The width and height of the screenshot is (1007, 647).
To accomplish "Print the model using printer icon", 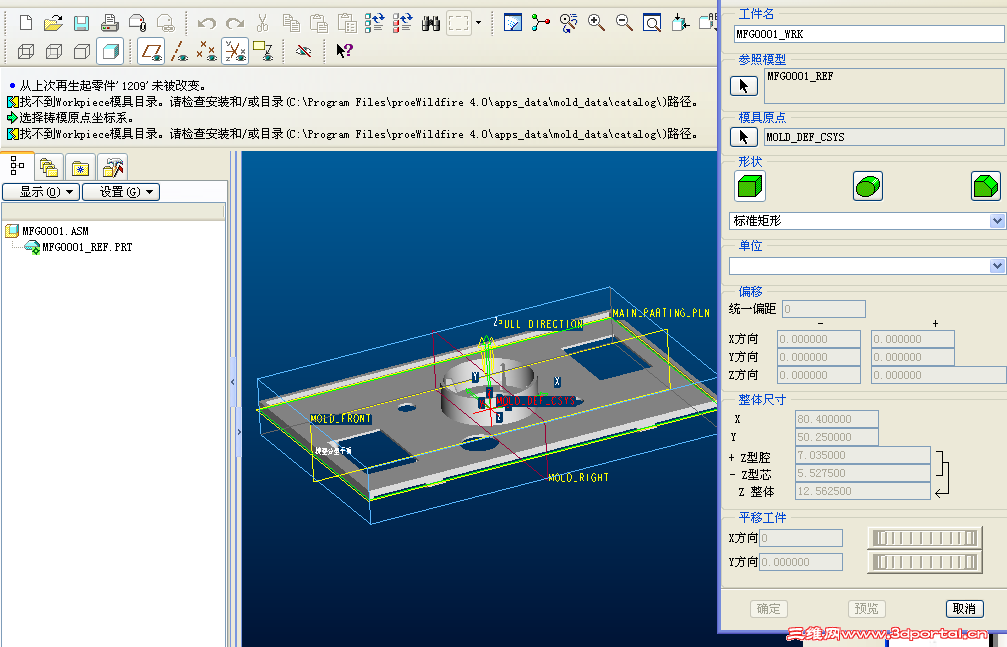I will [x=109, y=23].
